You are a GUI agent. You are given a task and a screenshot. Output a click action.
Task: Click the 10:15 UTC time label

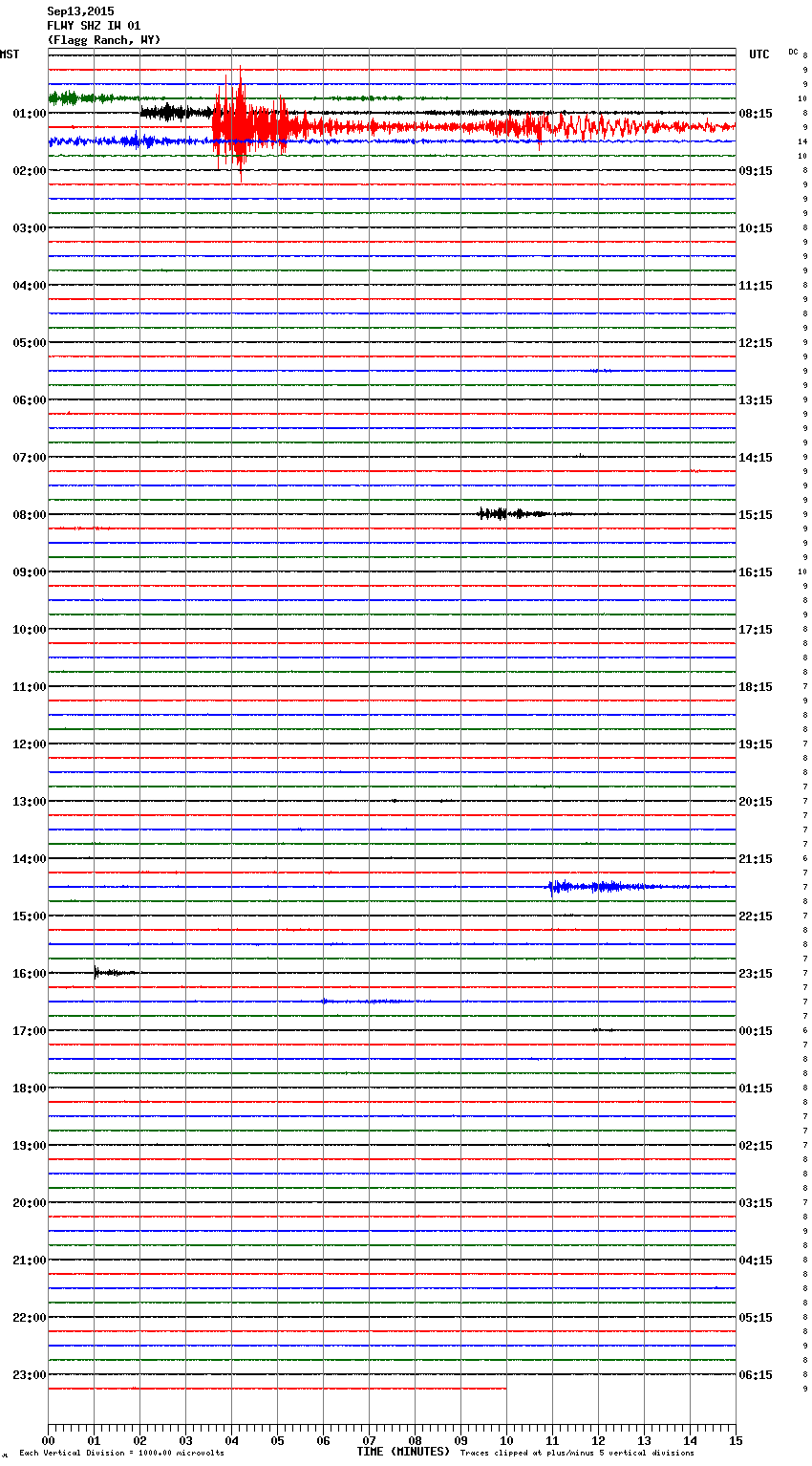coord(756,228)
